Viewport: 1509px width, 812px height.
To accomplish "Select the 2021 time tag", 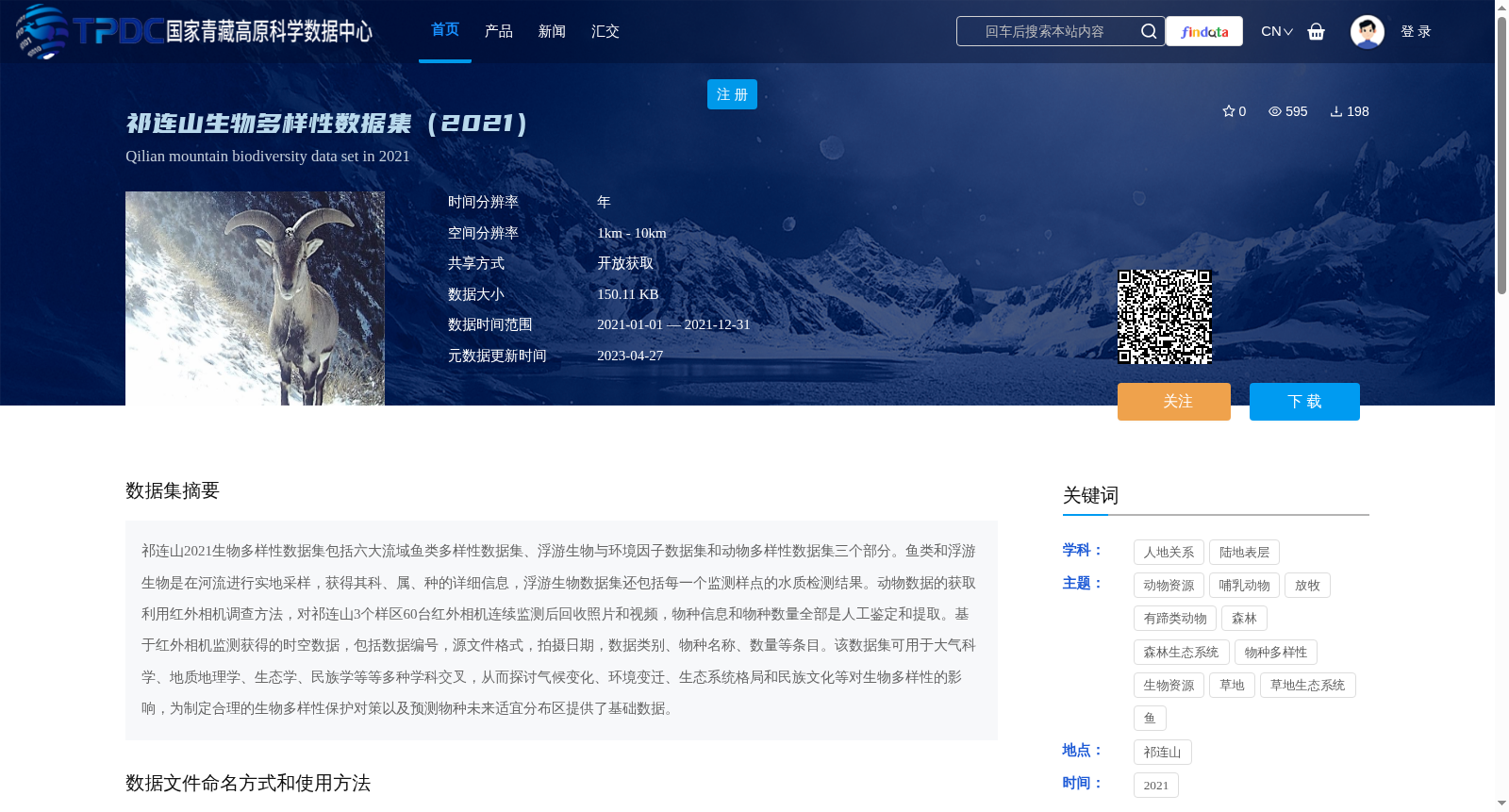I will pos(1155,786).
